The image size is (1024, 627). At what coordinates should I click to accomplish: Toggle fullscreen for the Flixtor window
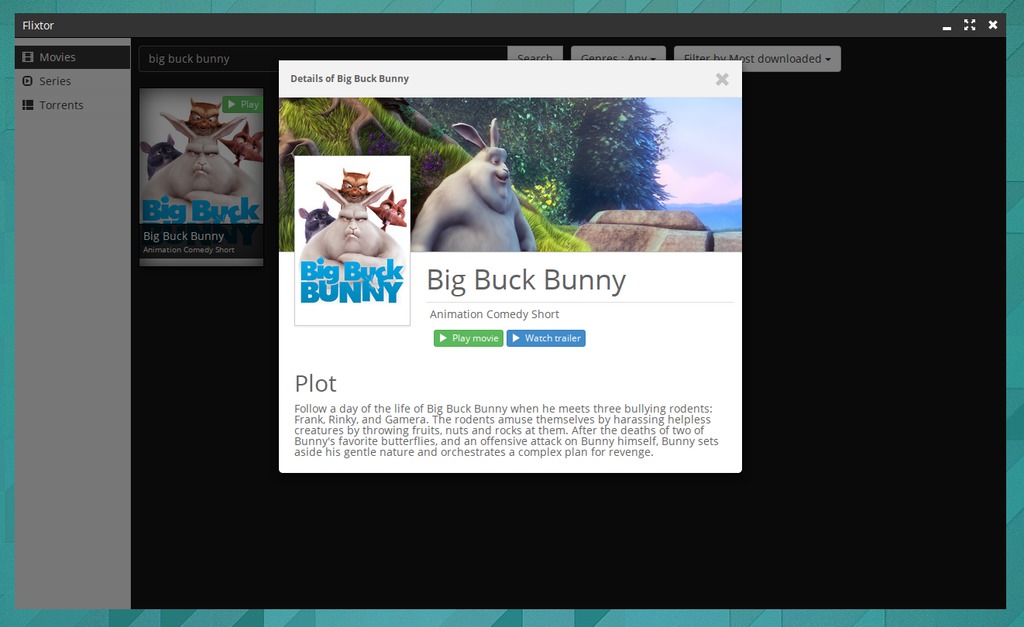(969, 25)
